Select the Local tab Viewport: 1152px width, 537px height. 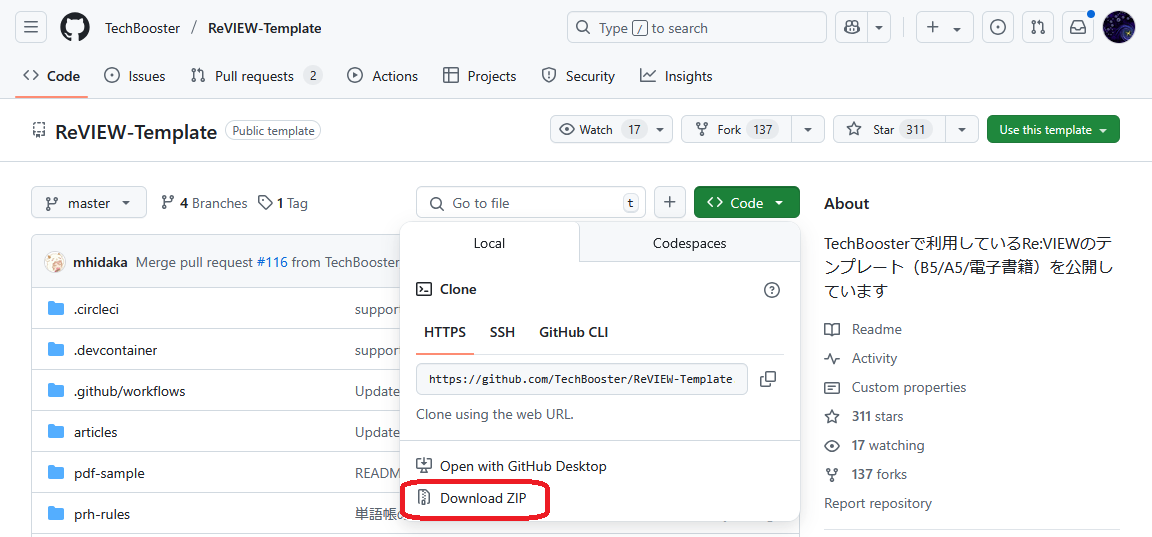[489, 242]
